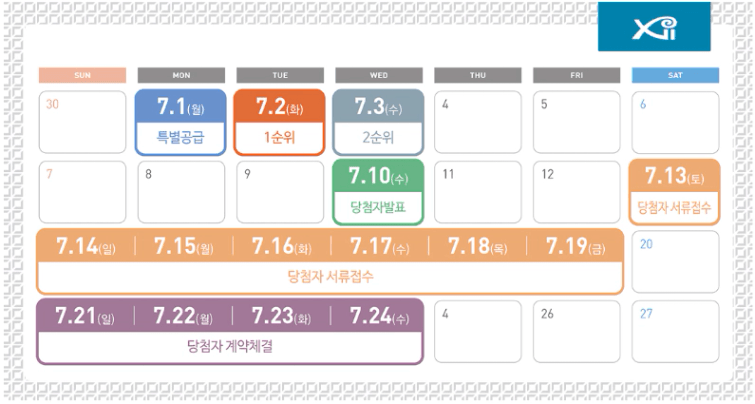Click the Xi brand logo
This screenshot has width=755, height=404.
pos(654,26)
